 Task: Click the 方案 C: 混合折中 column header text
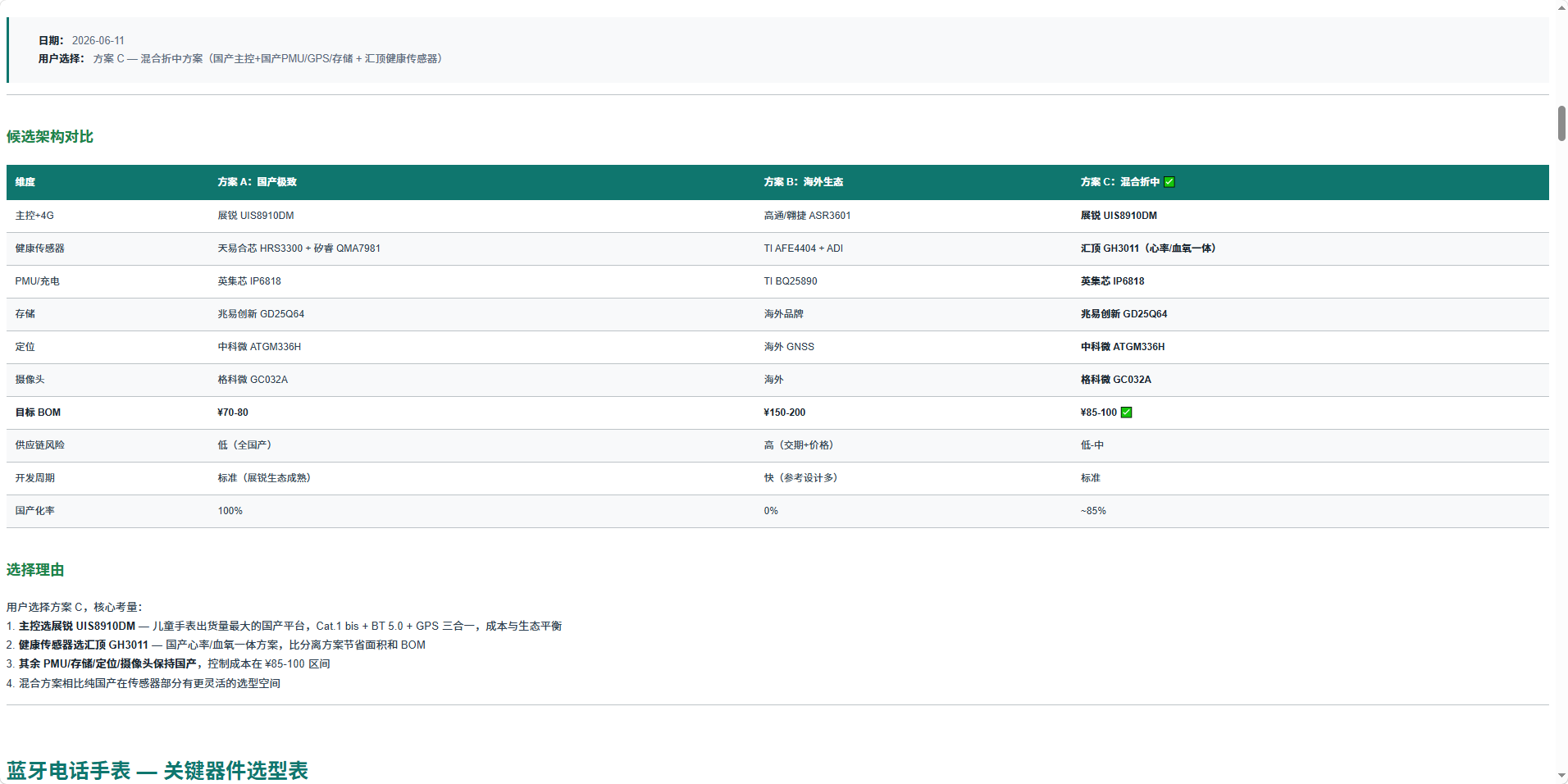(1120, 182)
